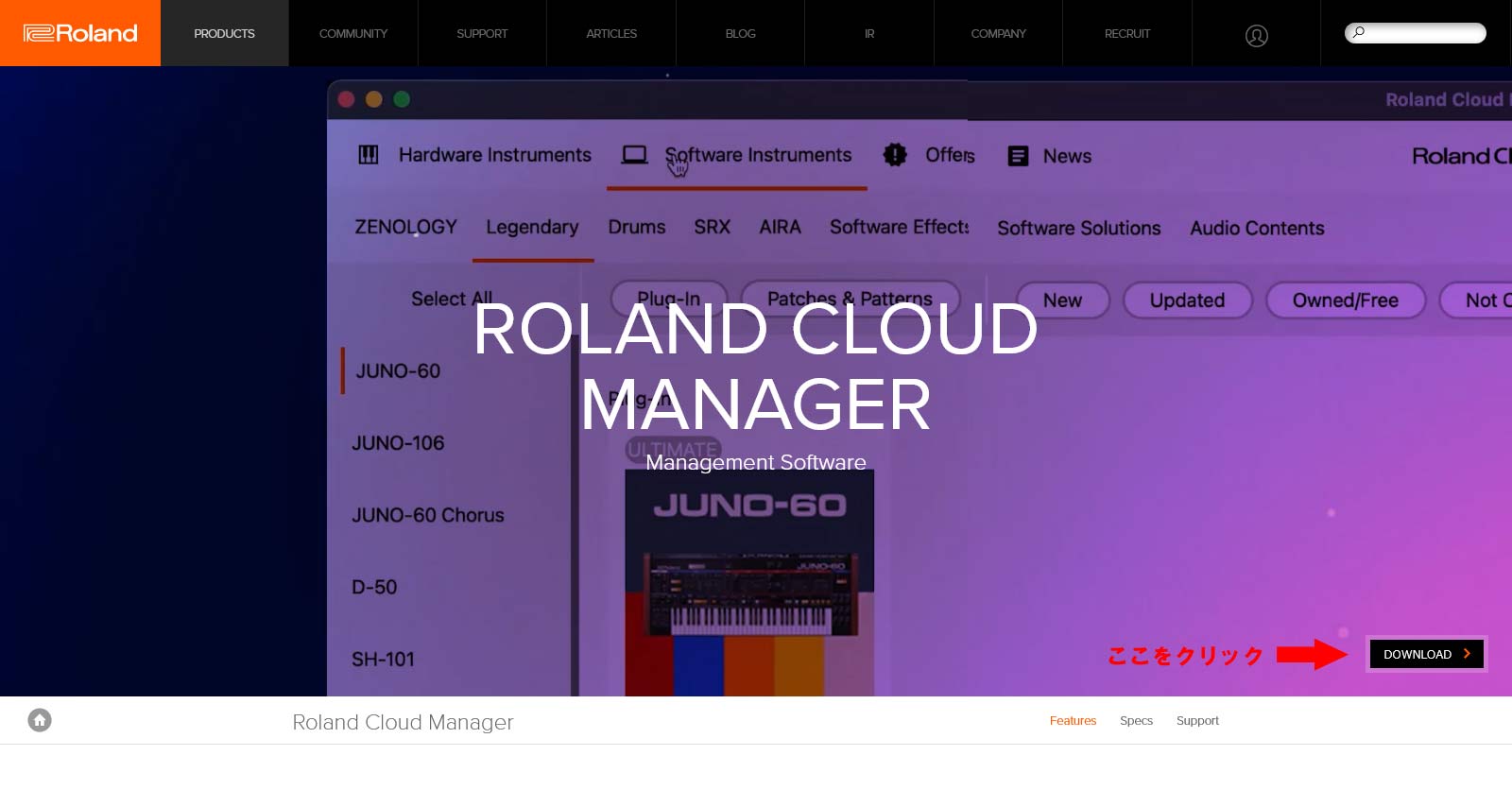Screen dimensions: 1512x807
Task: Open the ARTICLES navigation item
Action: 611,33
